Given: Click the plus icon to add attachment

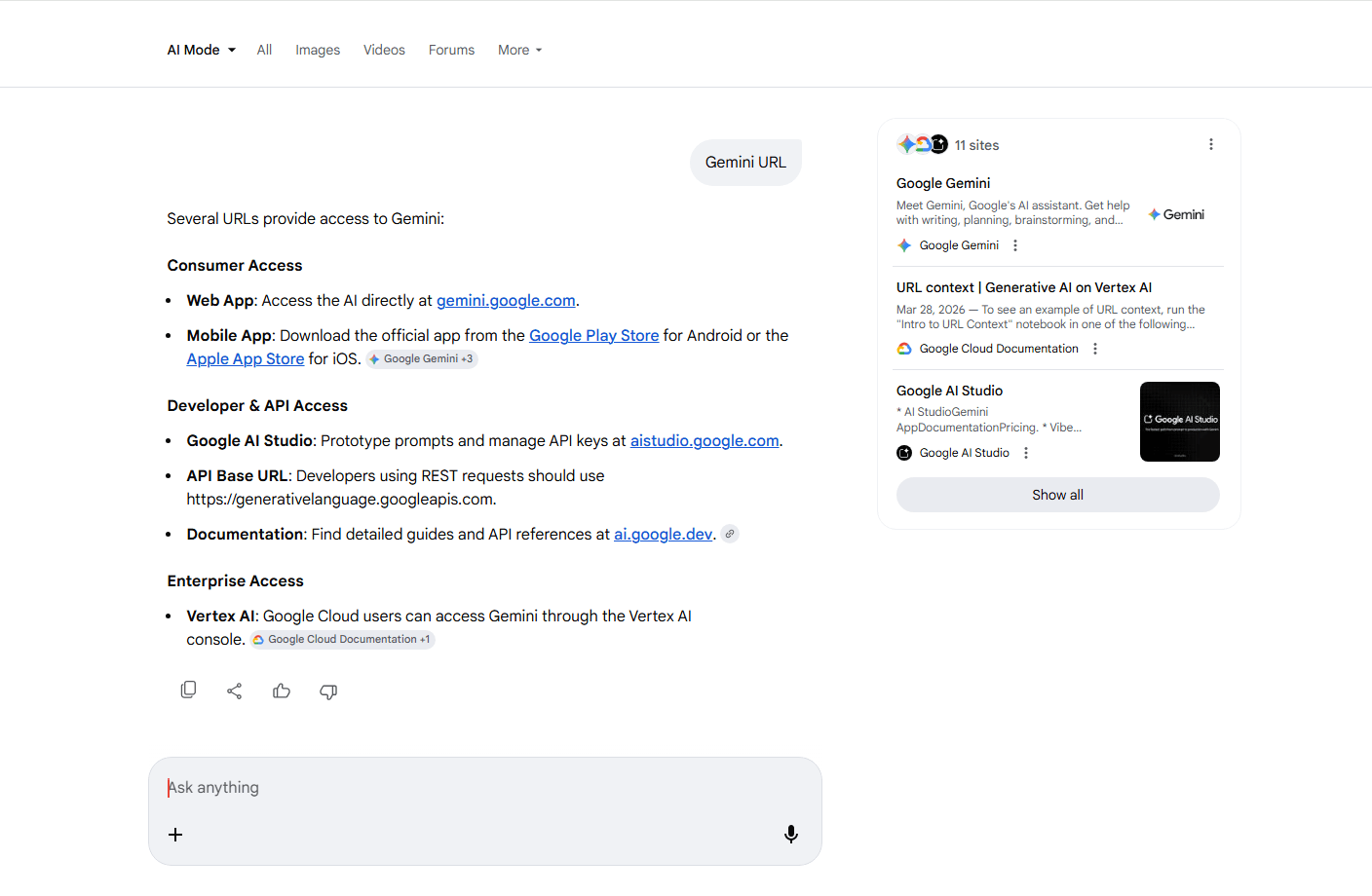Looking at the screenshot, I should (175, 835).
